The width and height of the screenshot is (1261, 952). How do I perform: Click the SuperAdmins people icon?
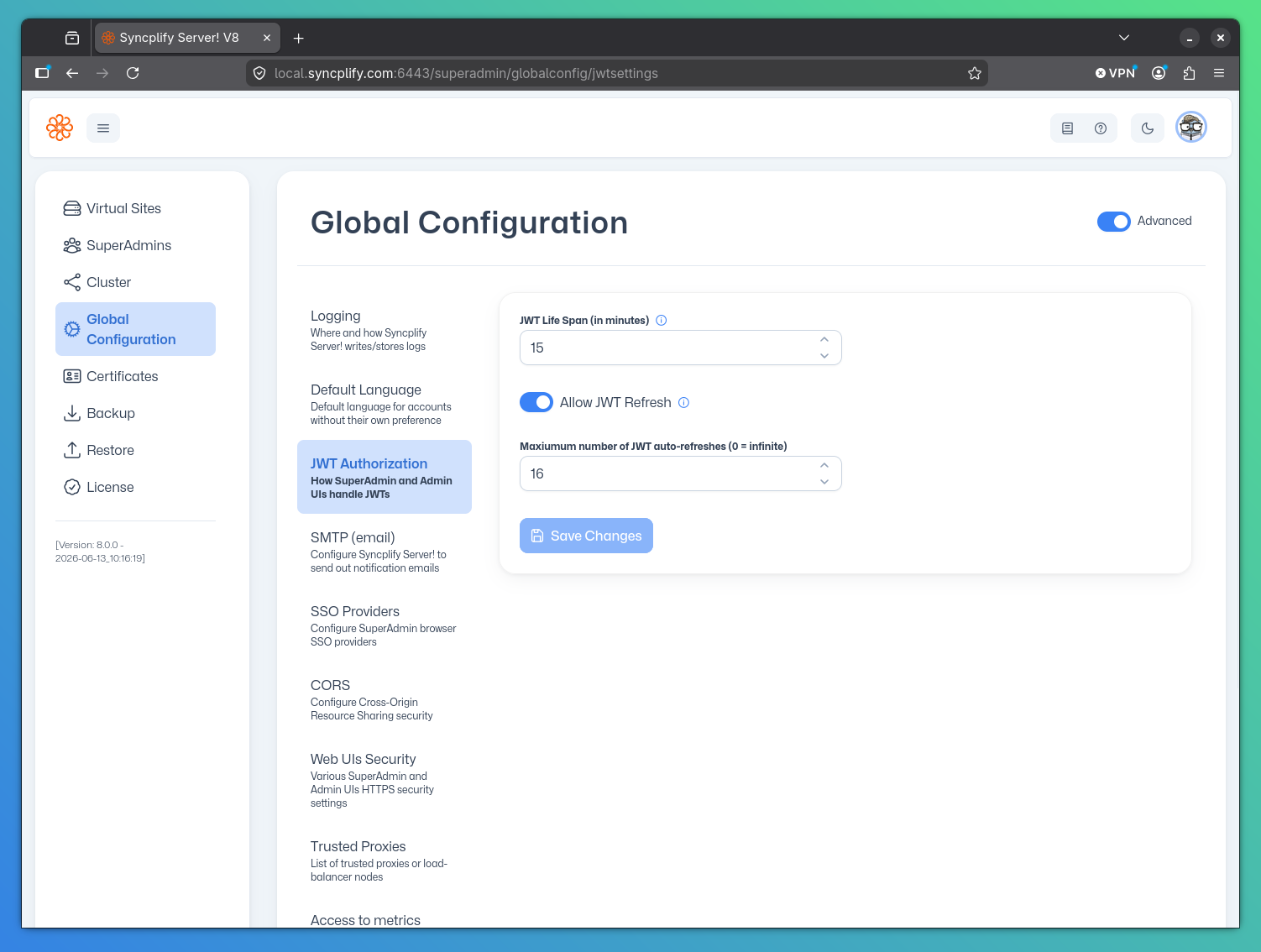point(72,245)
